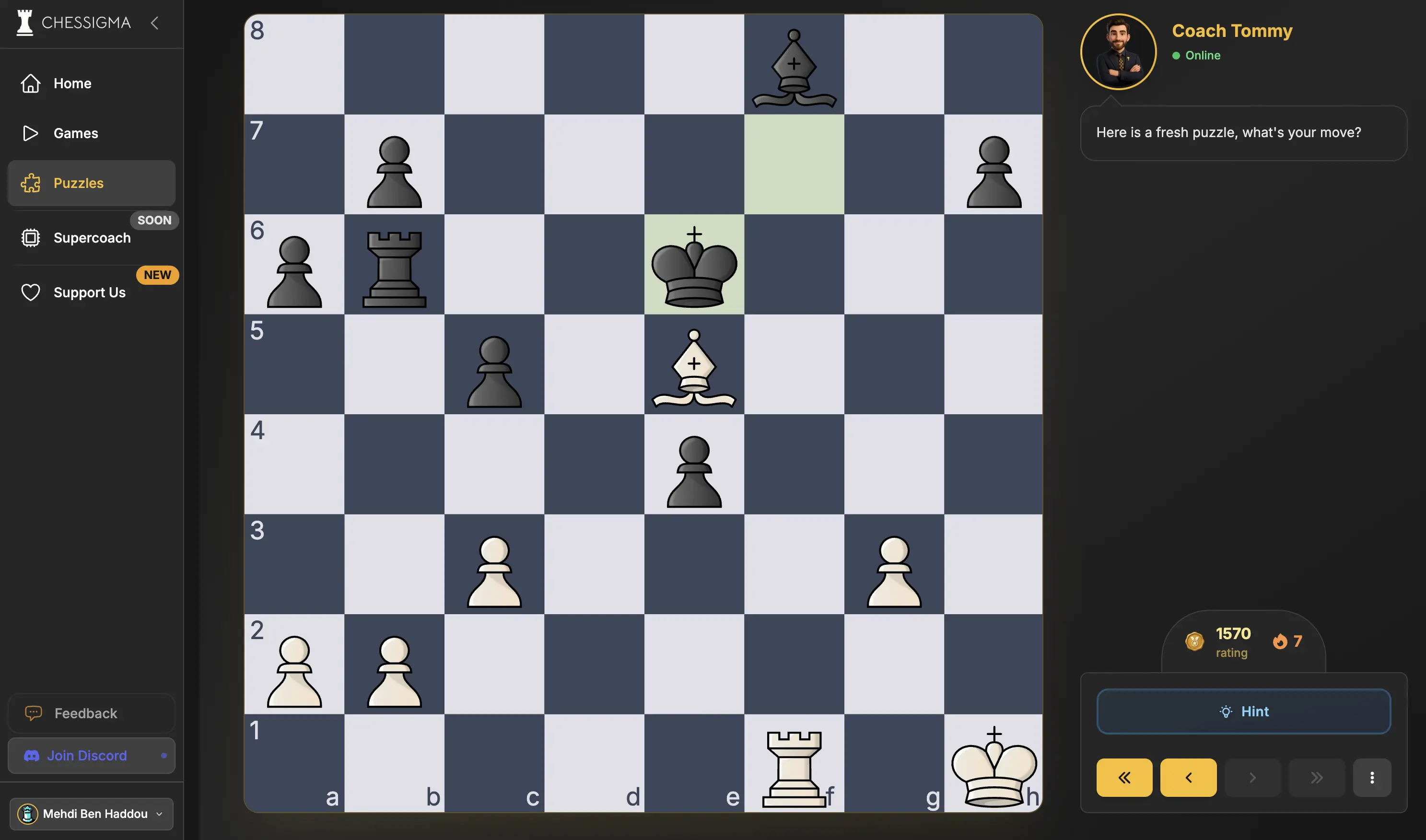This screenshot has height=840, width=1426.
Task: Open Supercoach via its chip icon
Action: coord(31,237)
